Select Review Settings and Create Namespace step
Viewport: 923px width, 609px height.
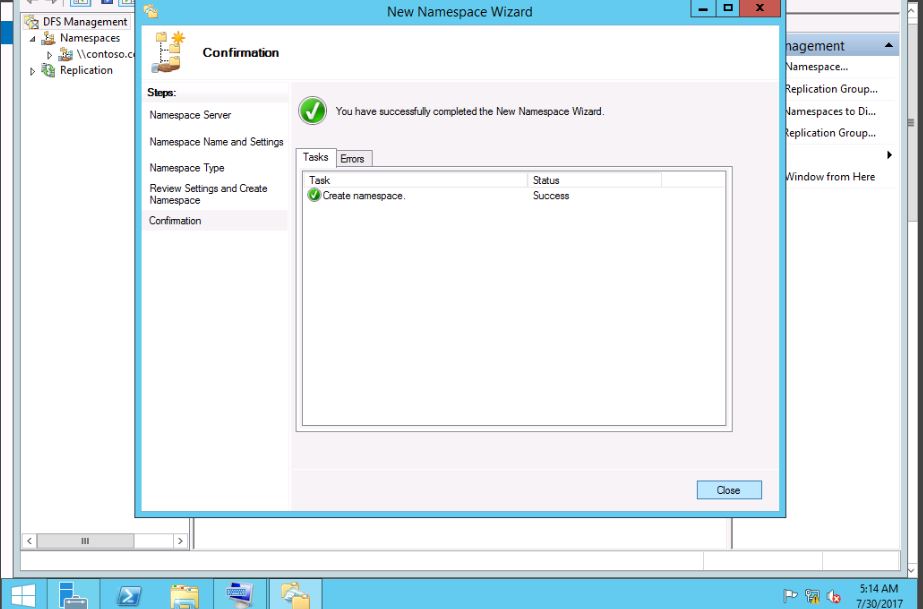(x=208, y=194)
